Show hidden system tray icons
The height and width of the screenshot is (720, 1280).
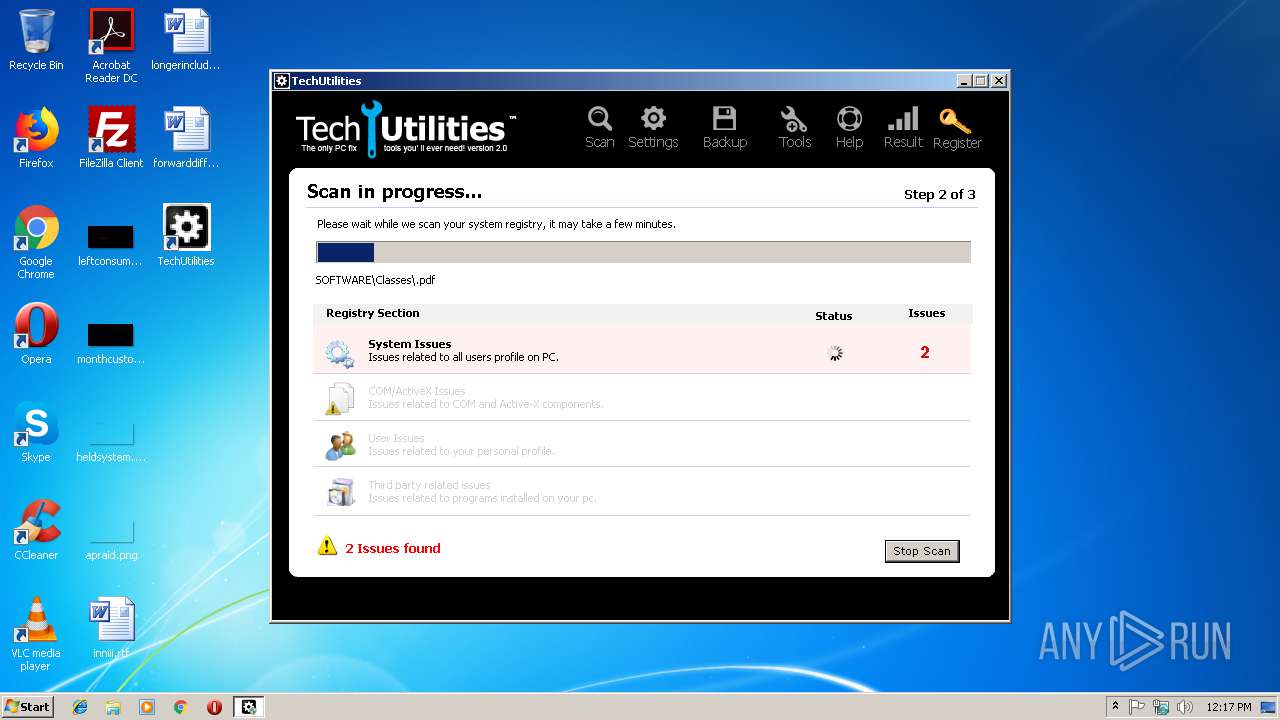coord(1115,707)
